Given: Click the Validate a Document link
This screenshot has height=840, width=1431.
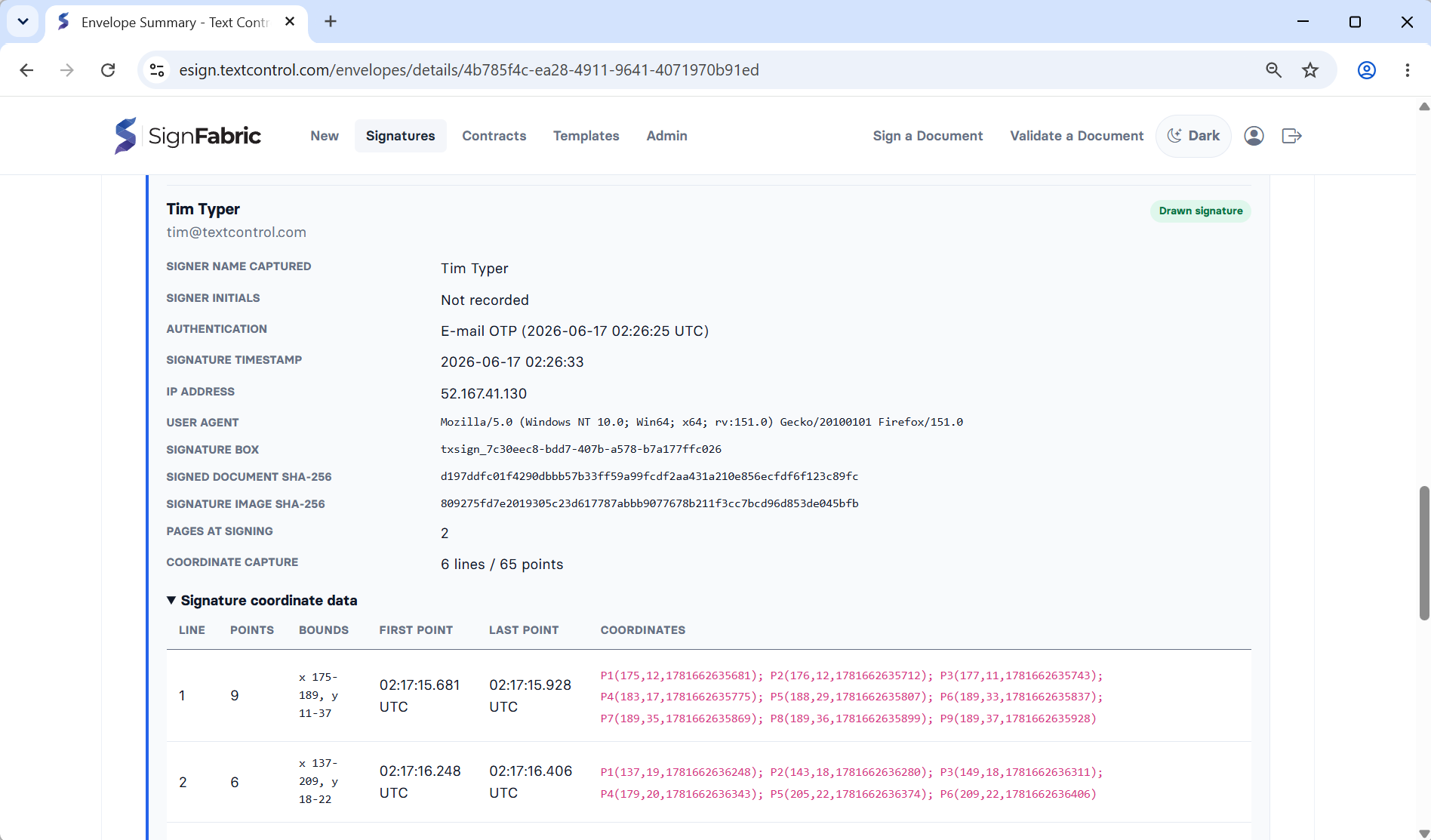Looking at the screenshot, I should tap(1077, 136).
